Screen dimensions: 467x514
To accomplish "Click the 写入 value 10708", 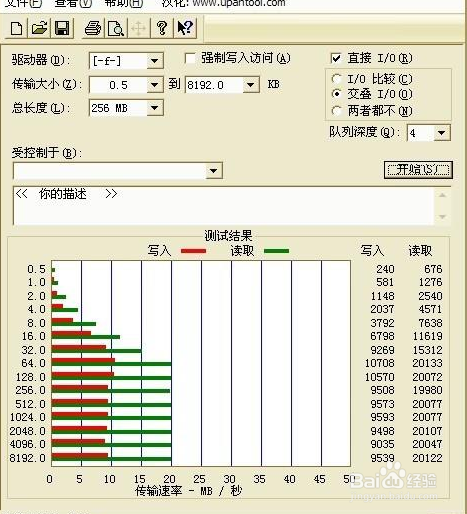I will point(380,363).
